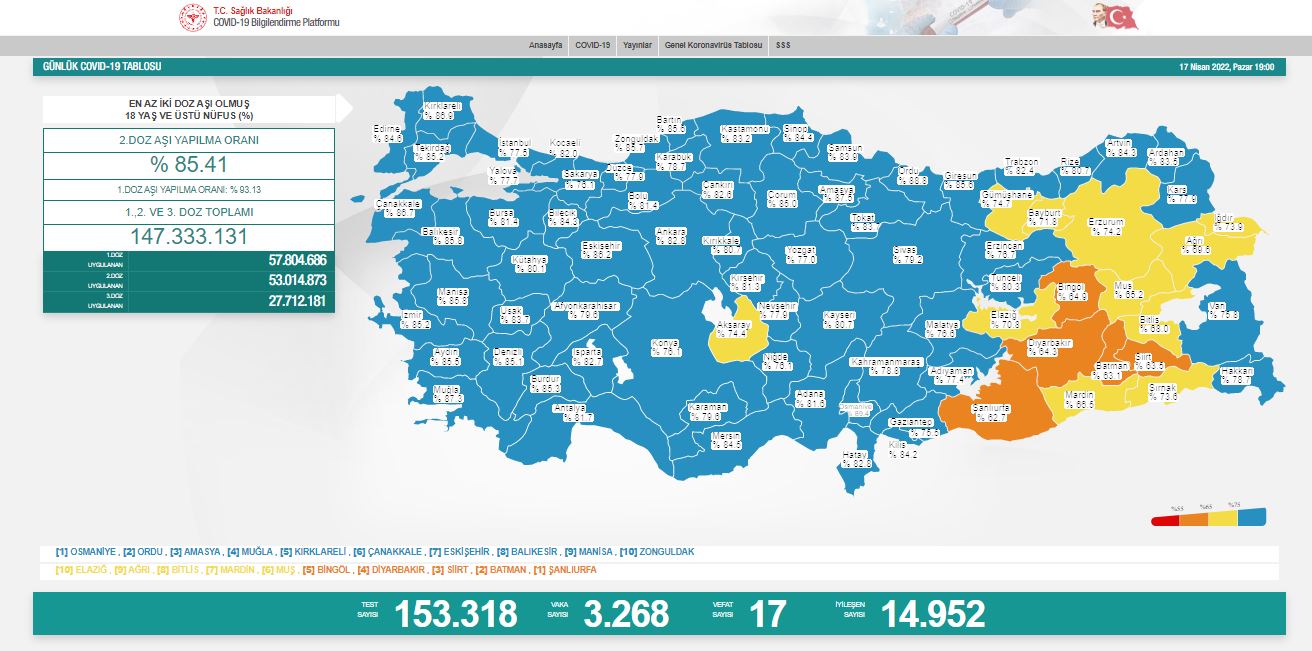
Task: Open the COVID-19 menu item
Action: point(593,46)
